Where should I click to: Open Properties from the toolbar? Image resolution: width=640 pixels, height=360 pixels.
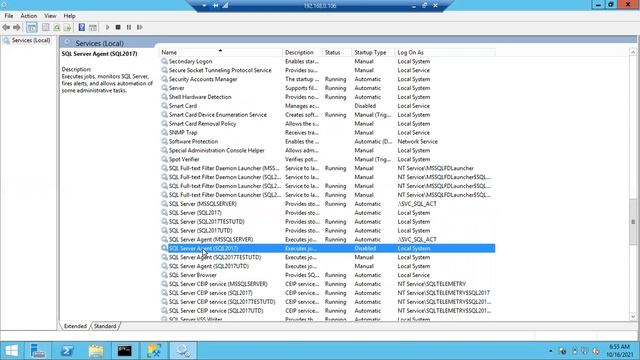pyautogui.click(x=46, y=27)
